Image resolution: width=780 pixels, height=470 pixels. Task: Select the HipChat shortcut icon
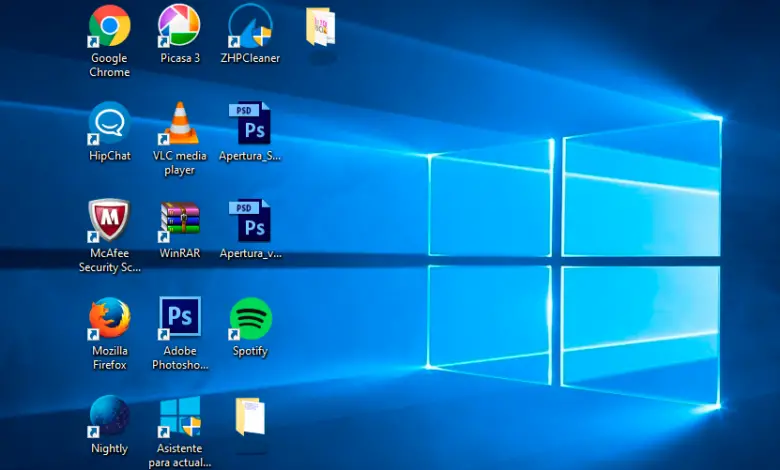pyautogui.click(x=109, y=123)
